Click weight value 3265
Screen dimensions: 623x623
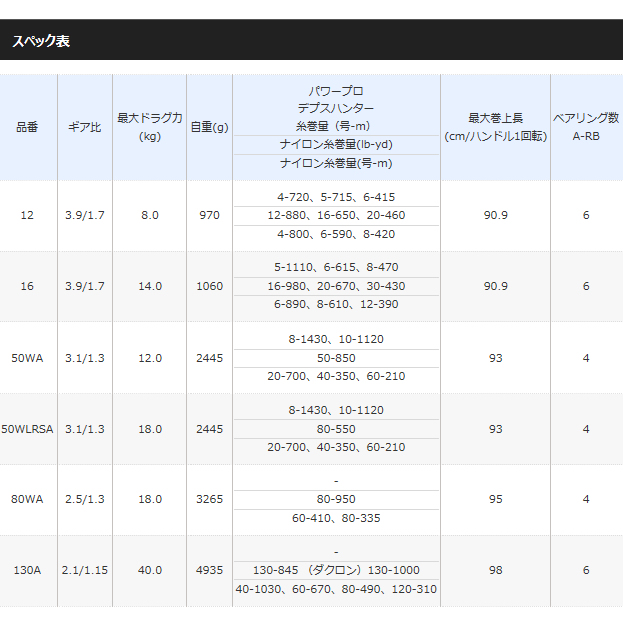click(209, 499)
